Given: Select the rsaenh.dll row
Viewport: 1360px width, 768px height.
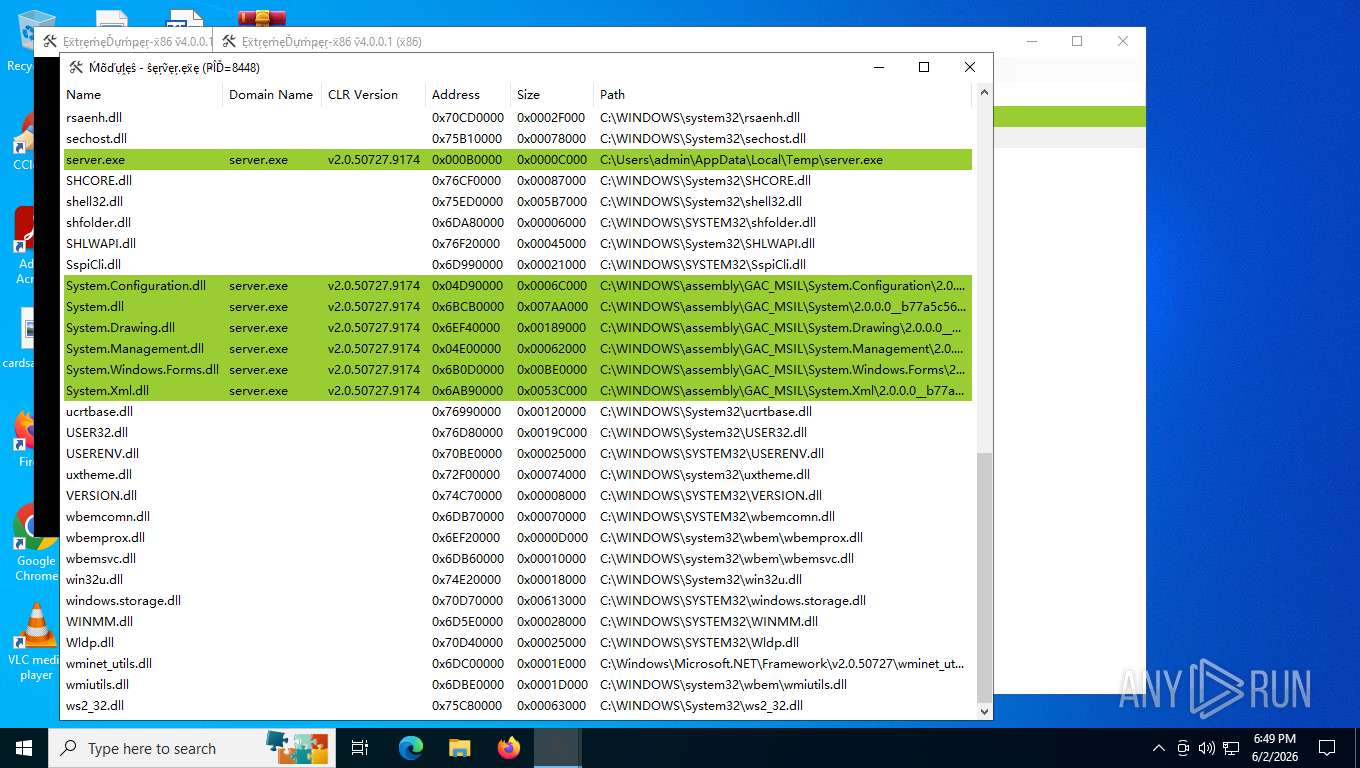Looking at the screenshot, I should (517, 118).
